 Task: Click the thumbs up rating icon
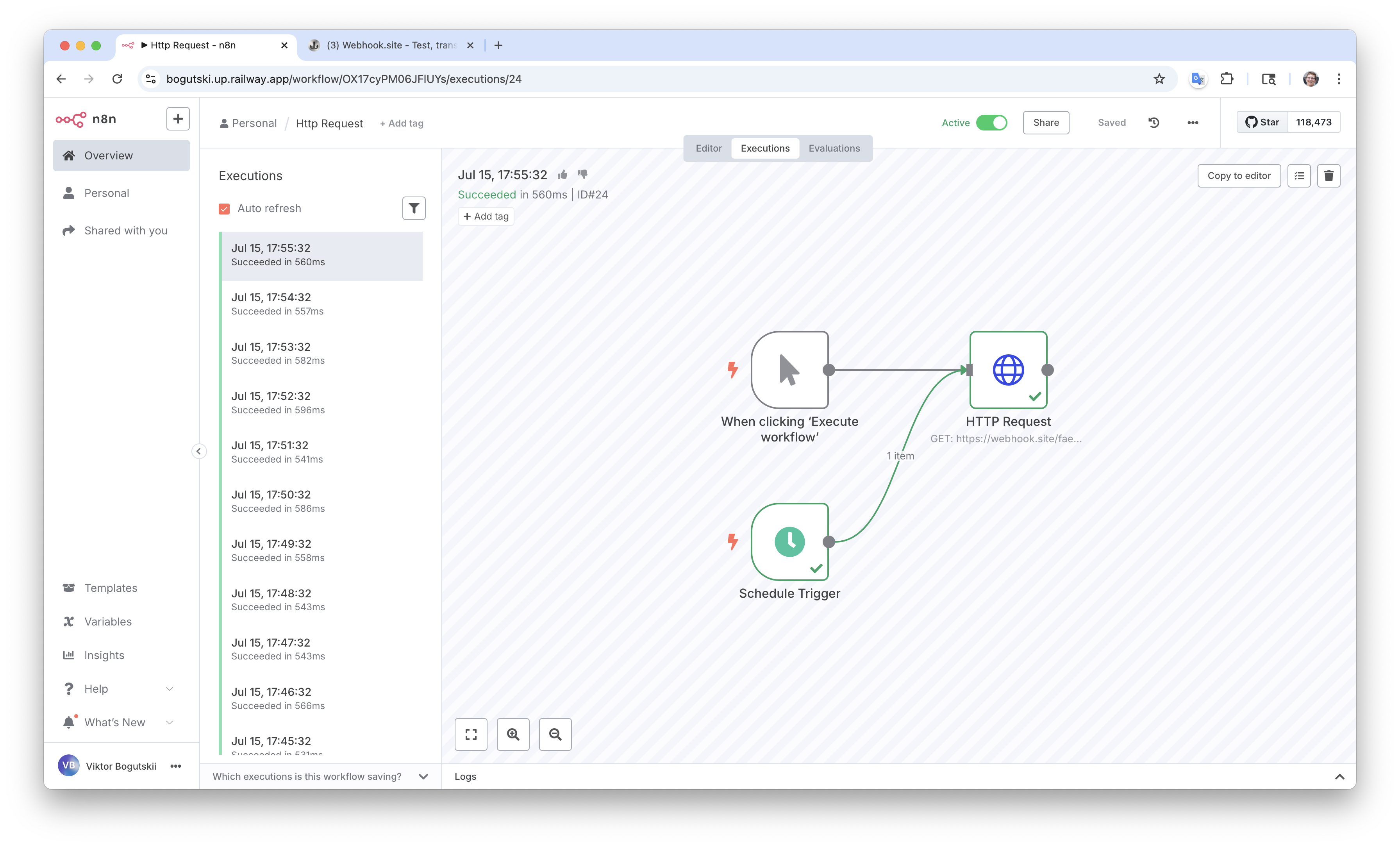tap(562, 175)
